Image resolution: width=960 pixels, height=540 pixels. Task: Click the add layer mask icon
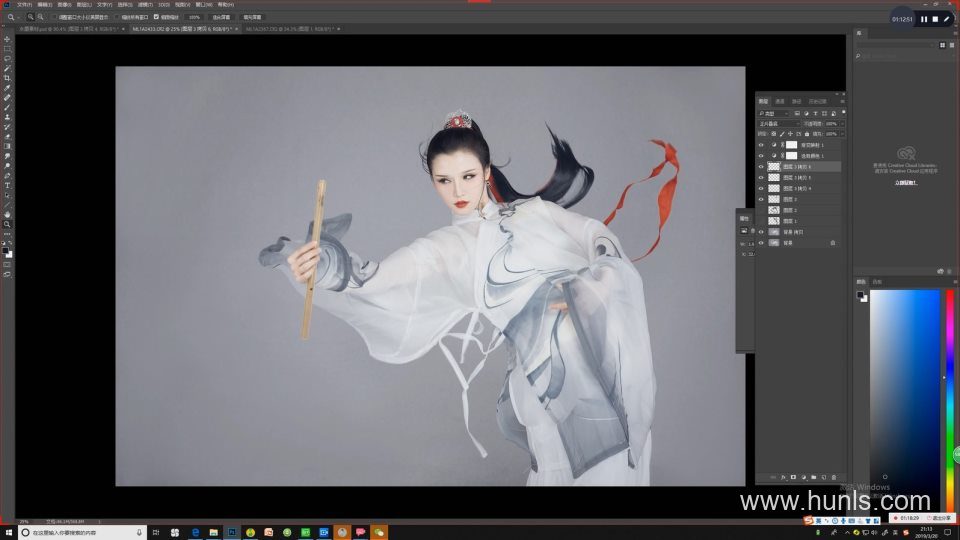tap(793, 477)
